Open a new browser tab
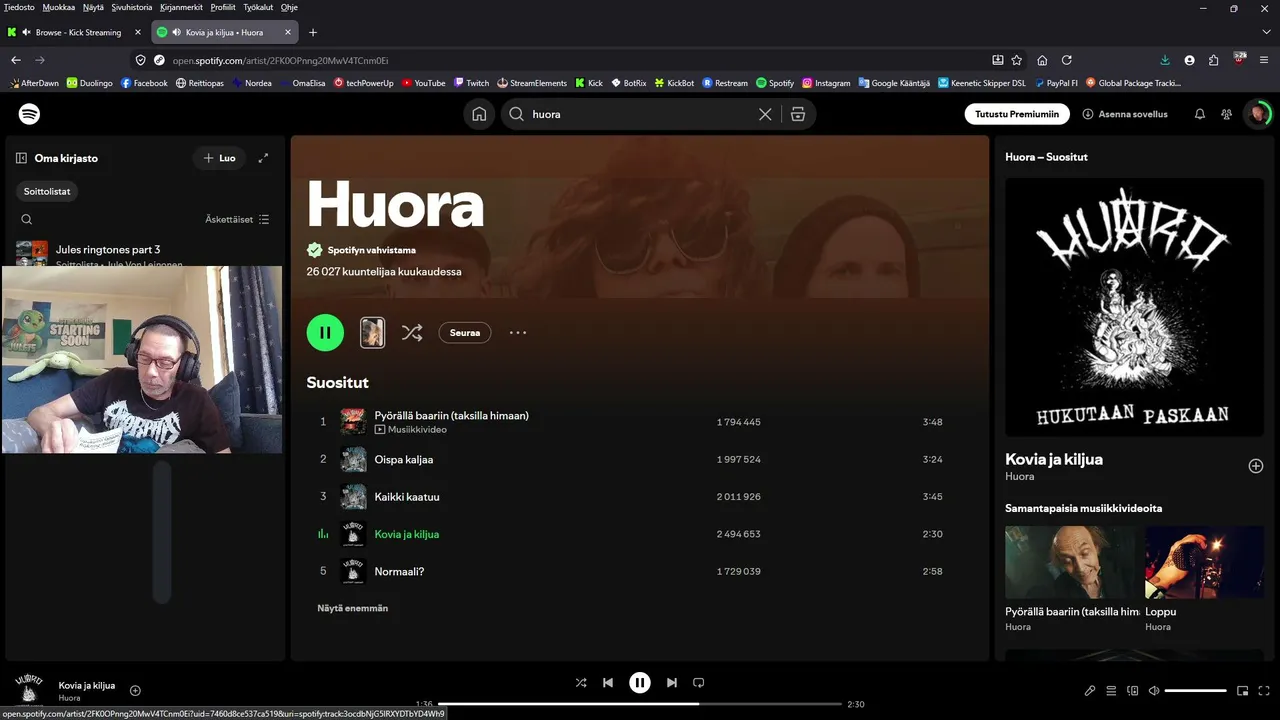 [313, 32]
